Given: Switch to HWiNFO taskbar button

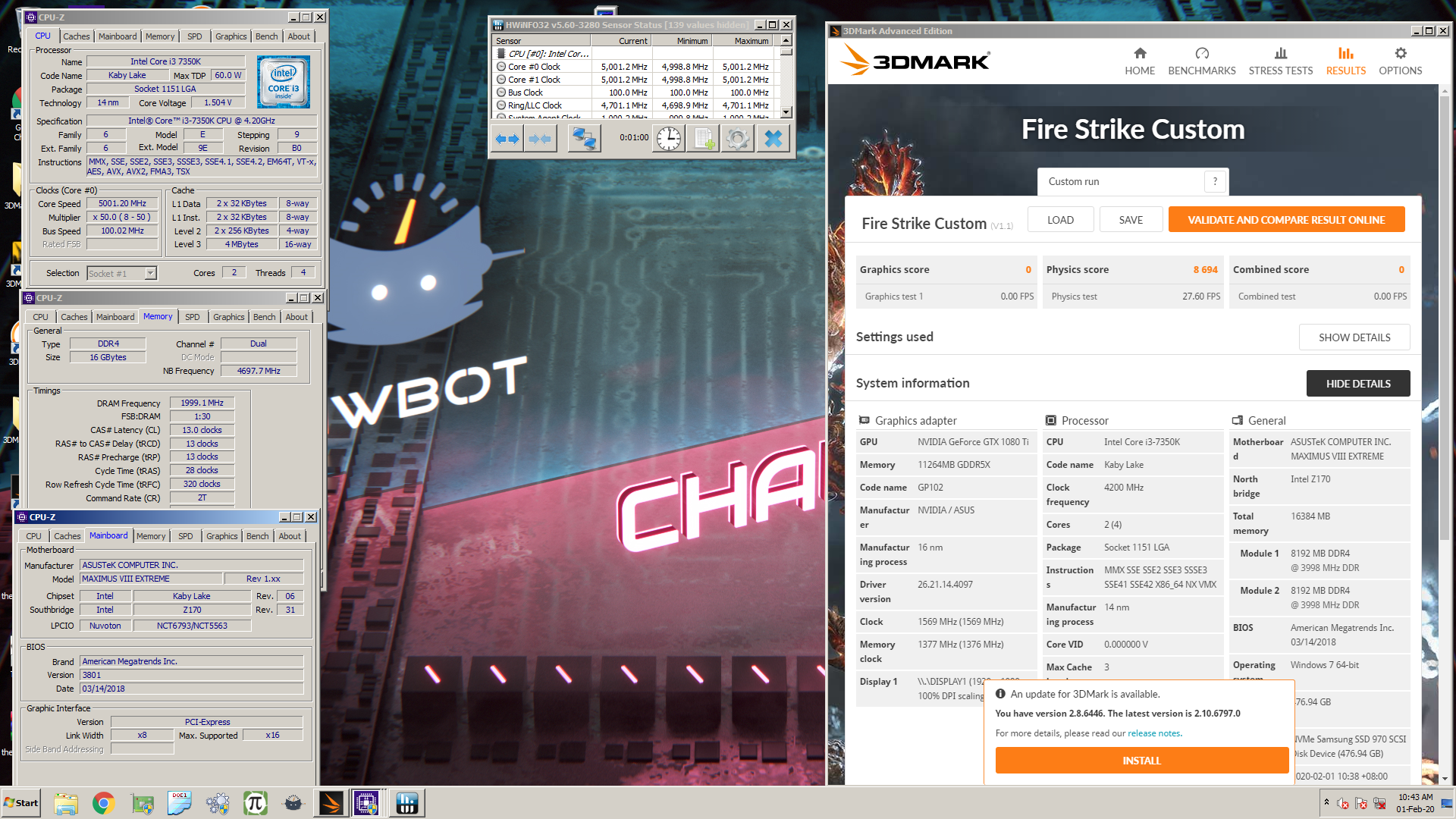Looking at the screenshot, I should [407, 803].
